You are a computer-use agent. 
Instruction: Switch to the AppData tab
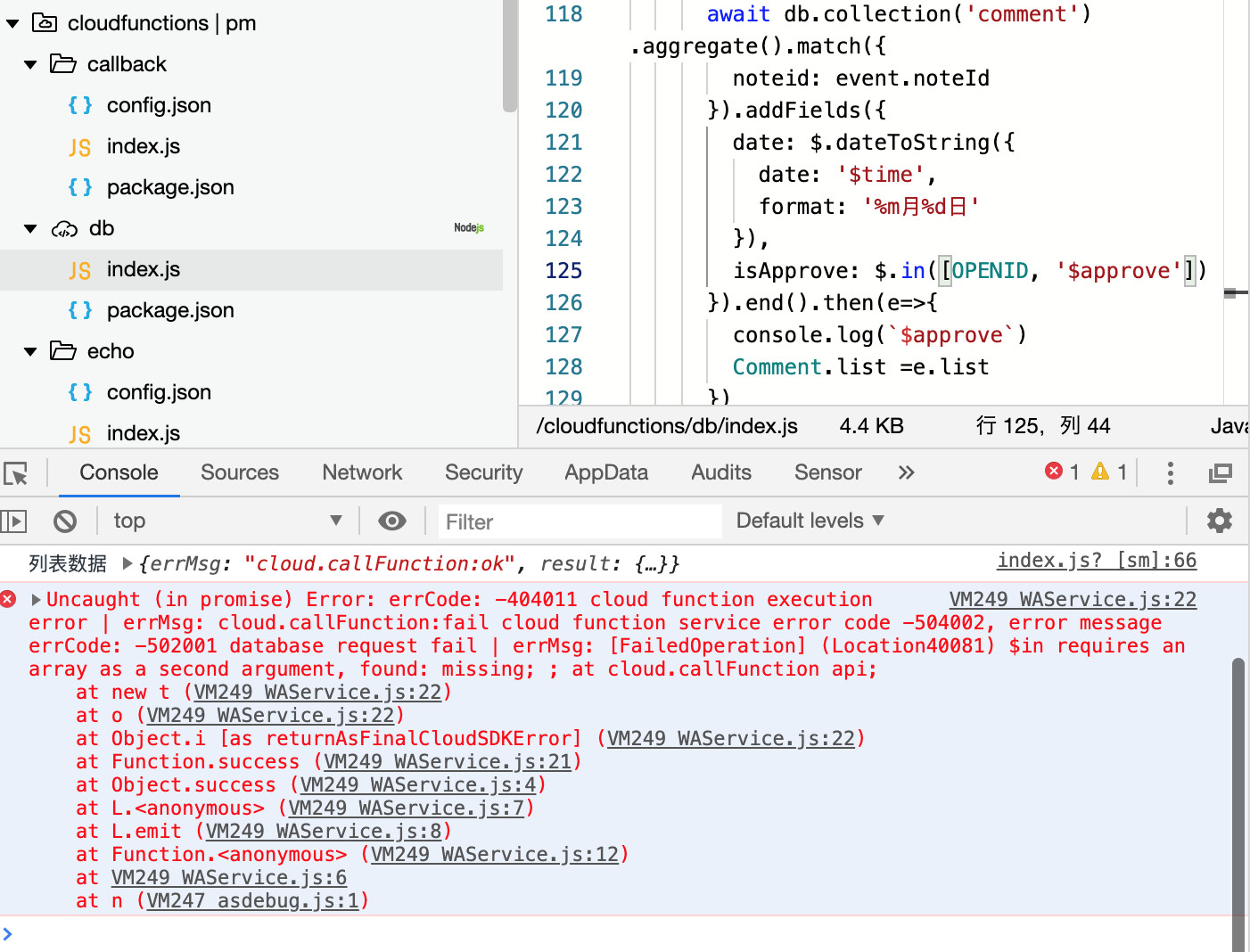click(606, 472)
